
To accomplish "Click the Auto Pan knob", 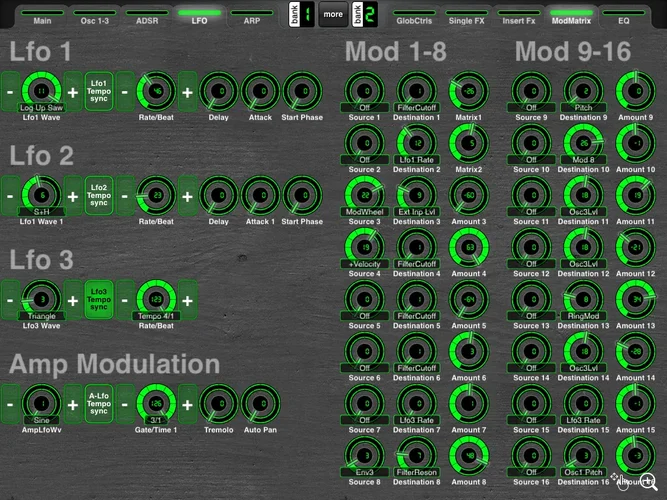I will tap(261, 402).
